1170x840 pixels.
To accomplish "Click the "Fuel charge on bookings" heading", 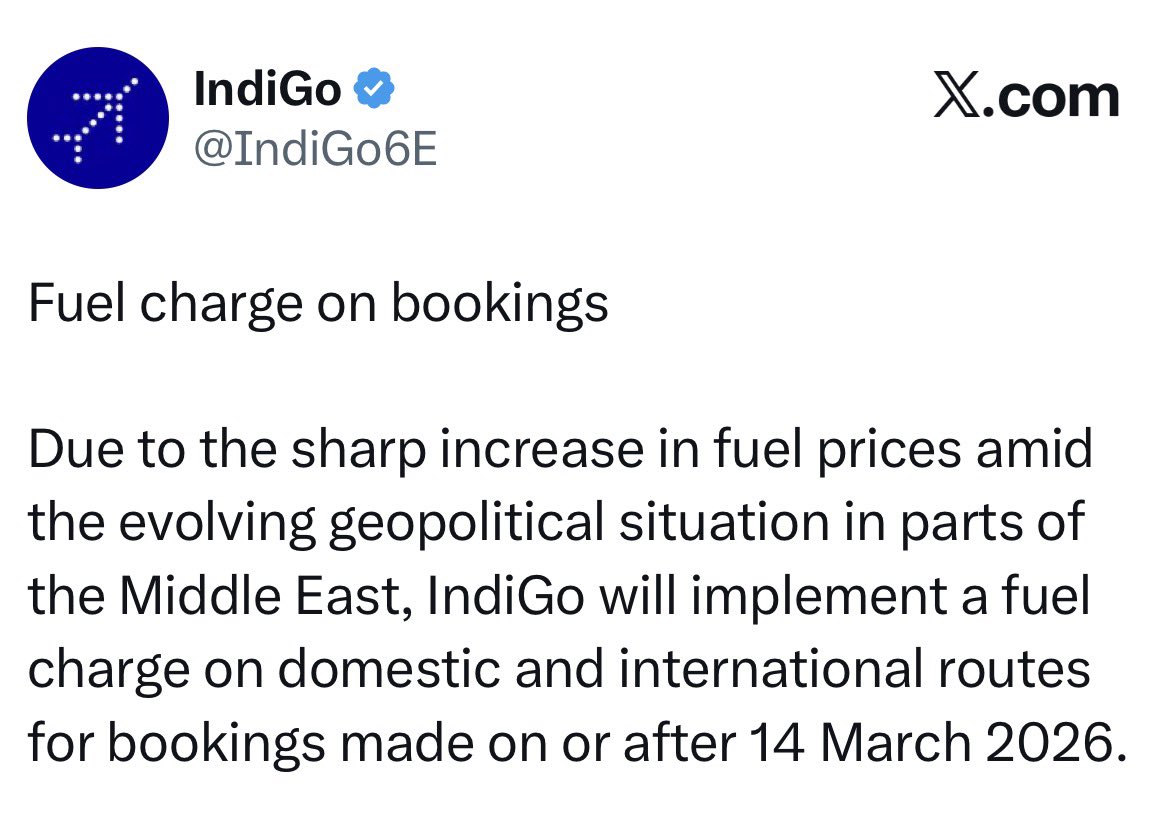I will (x=318, y=304).
